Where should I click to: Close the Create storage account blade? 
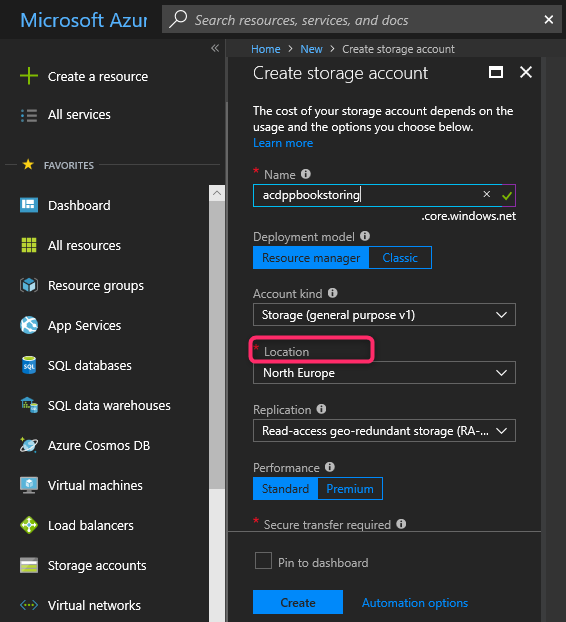[526, 72]
